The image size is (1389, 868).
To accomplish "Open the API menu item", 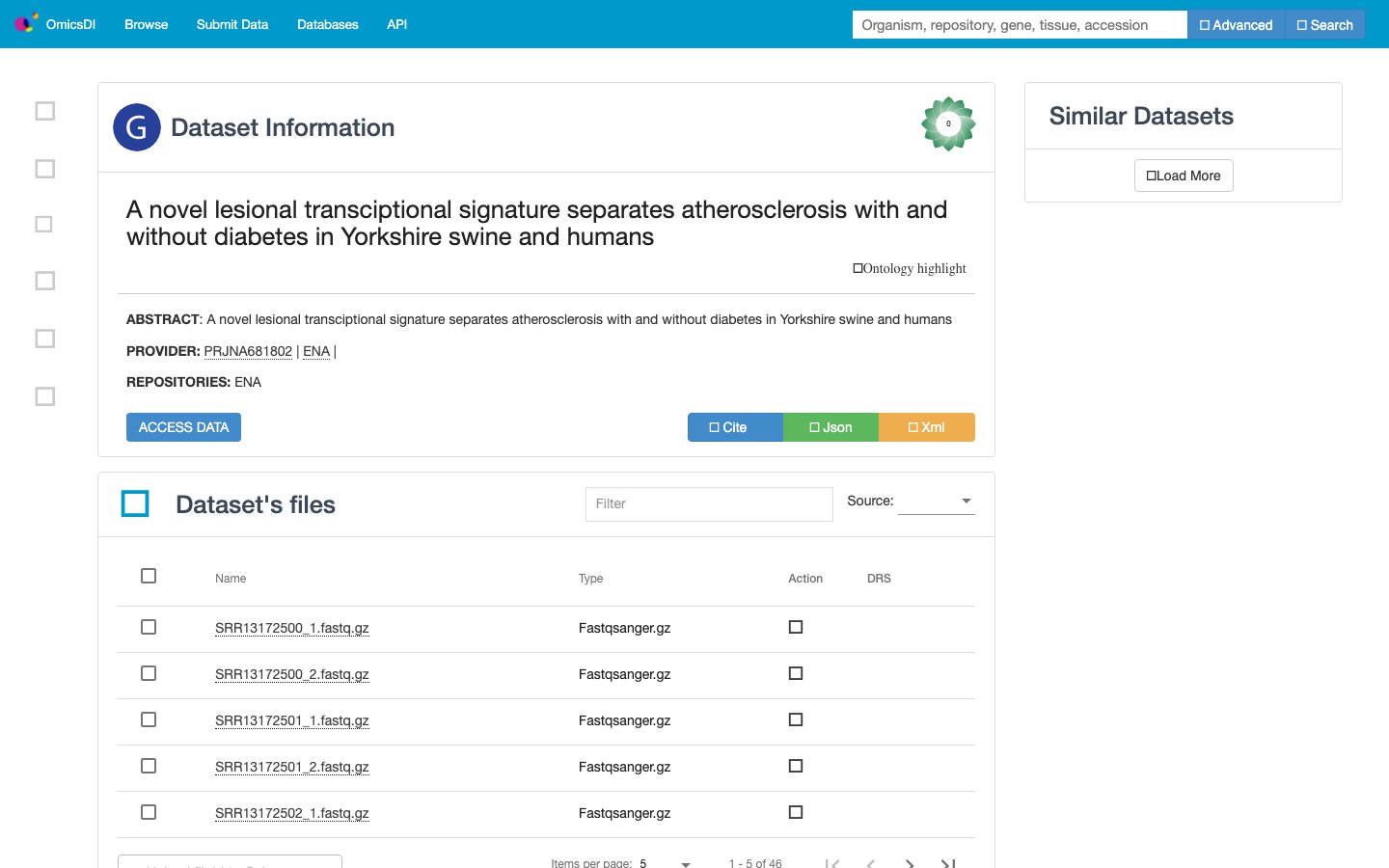I will click(397, 24).
